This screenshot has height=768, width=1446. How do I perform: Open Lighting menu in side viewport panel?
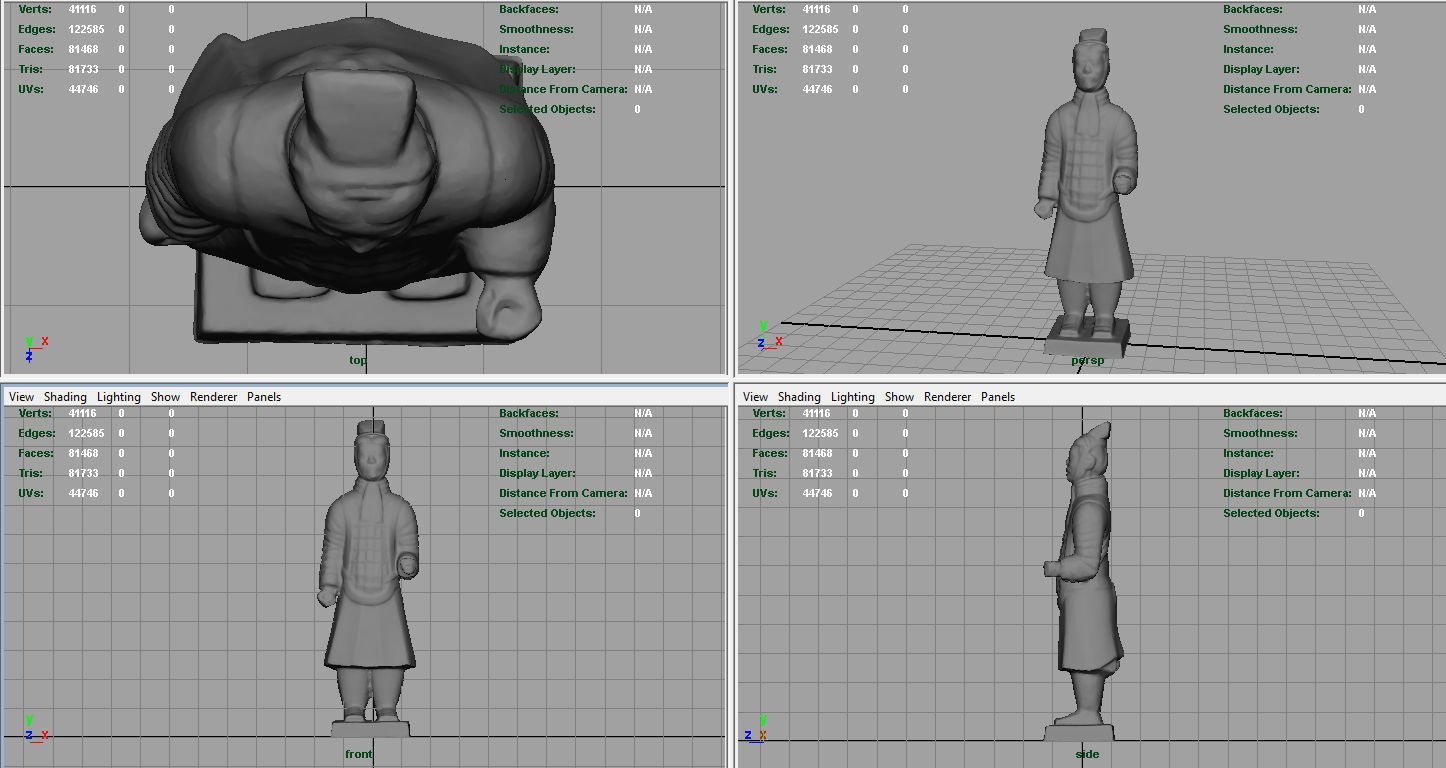(x=853, y=397)
